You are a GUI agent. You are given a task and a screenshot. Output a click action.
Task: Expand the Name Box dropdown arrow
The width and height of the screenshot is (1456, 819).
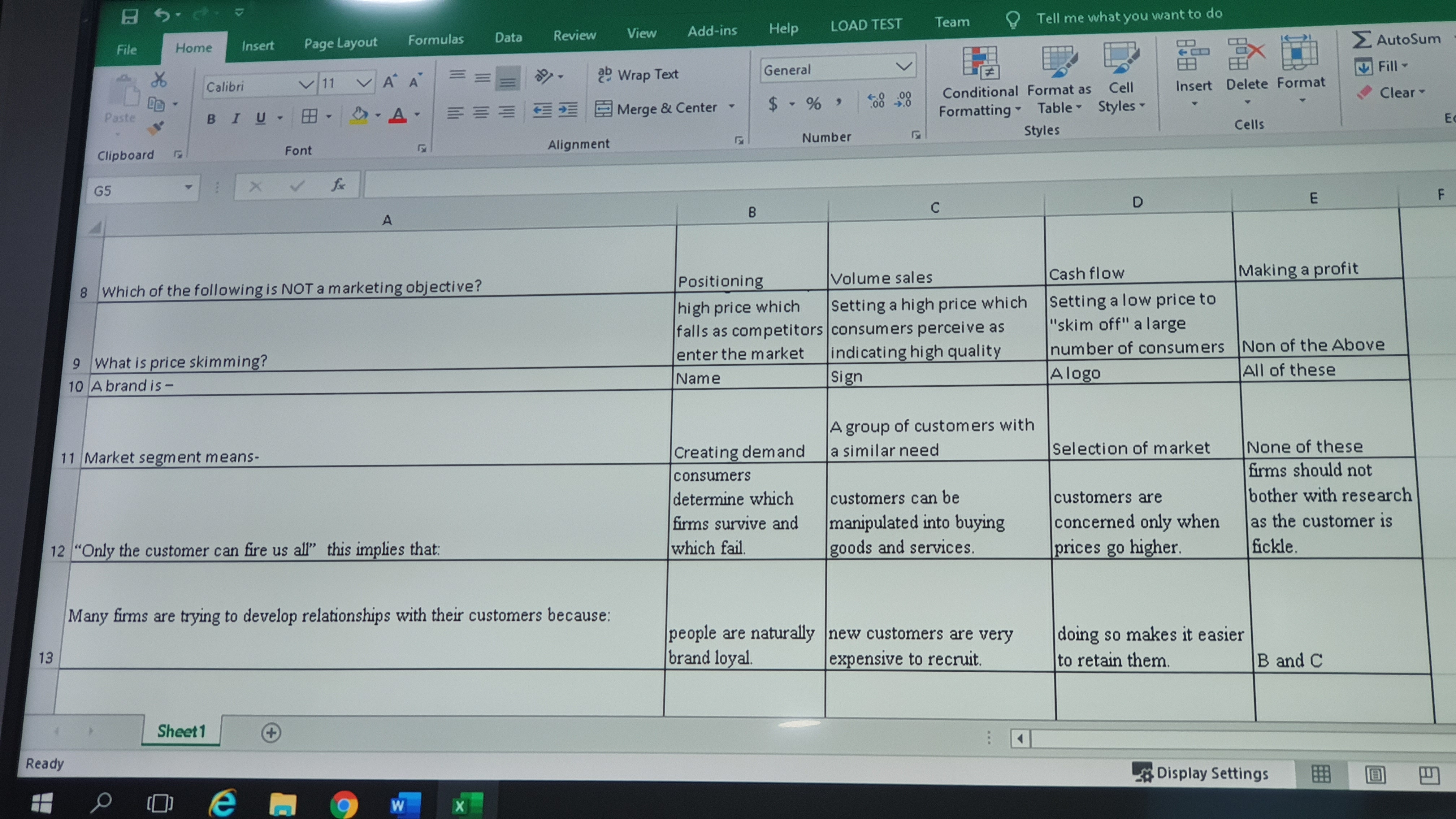point(188,187)
